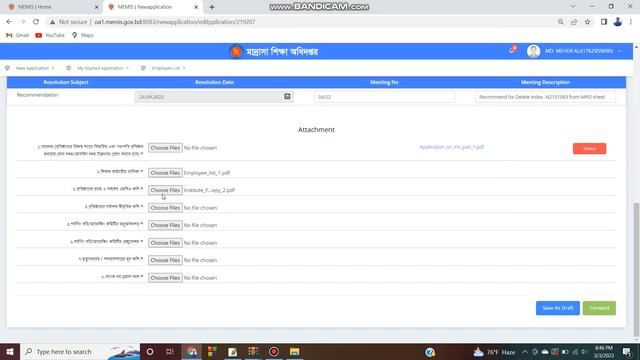Screen dimensions: 640x360
Task: Close the MEMIS | Newapplication tab
Action: point(196,7)
